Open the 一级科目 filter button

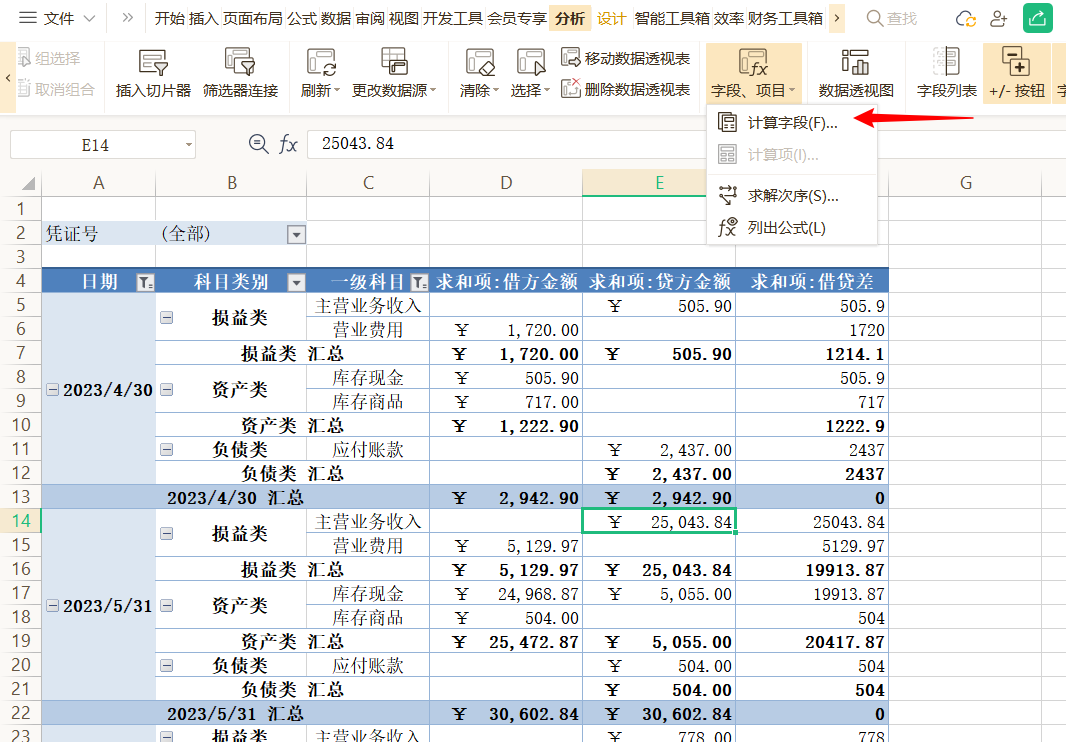point(419,282)
